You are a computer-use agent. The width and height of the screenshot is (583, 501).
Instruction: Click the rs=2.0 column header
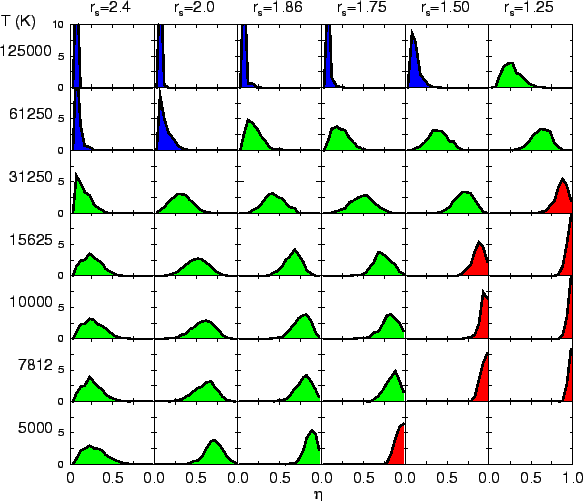coord(194,8)
